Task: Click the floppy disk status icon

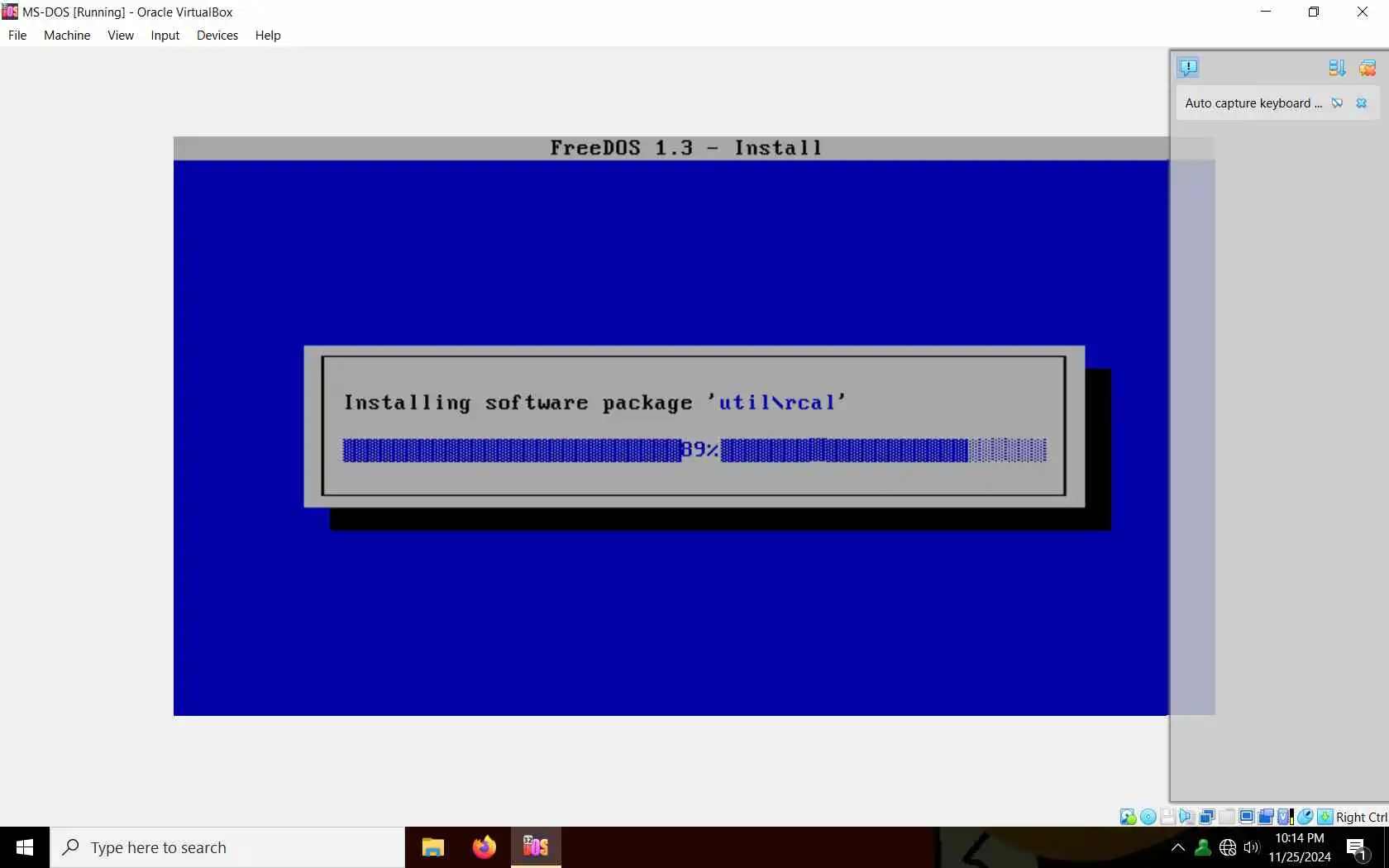Action: [x=1167, y=817]
